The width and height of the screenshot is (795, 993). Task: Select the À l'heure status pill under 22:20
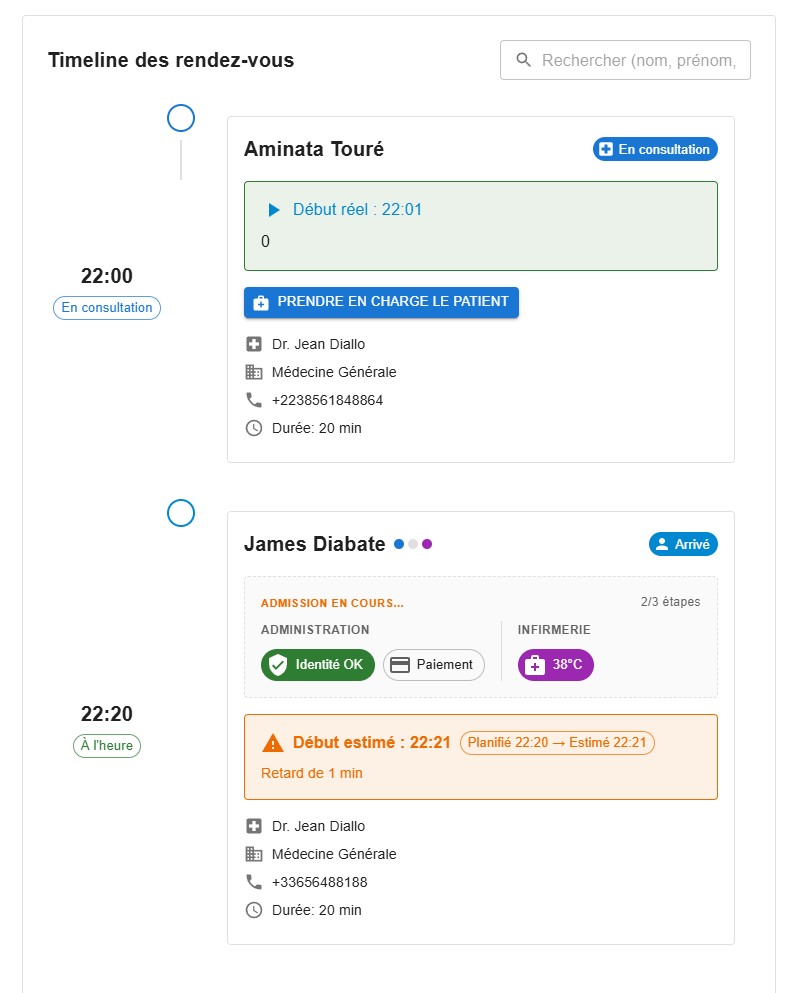click(x=106, y=746)
